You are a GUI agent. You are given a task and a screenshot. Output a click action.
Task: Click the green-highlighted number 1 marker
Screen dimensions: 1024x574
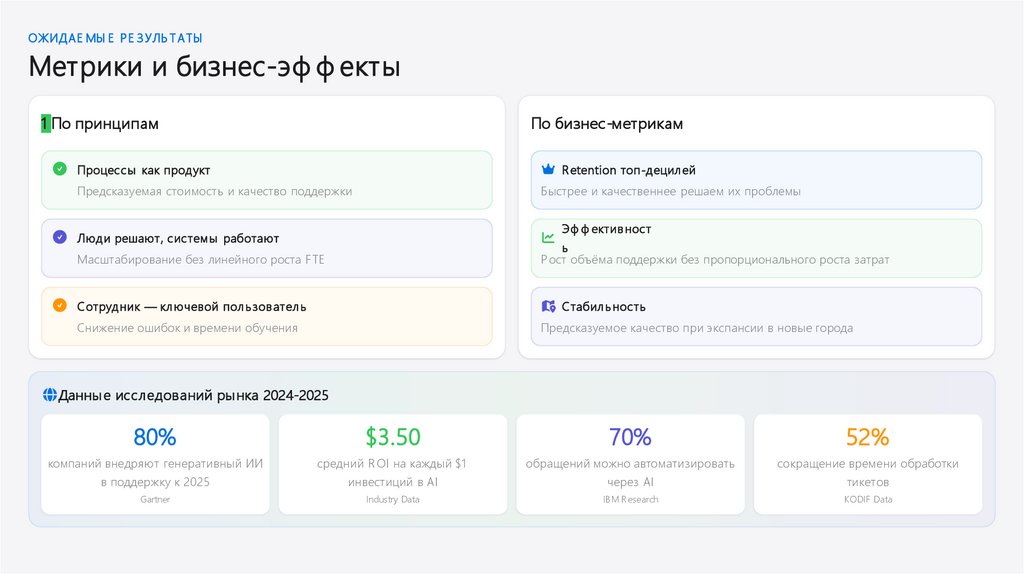[45, 124]
